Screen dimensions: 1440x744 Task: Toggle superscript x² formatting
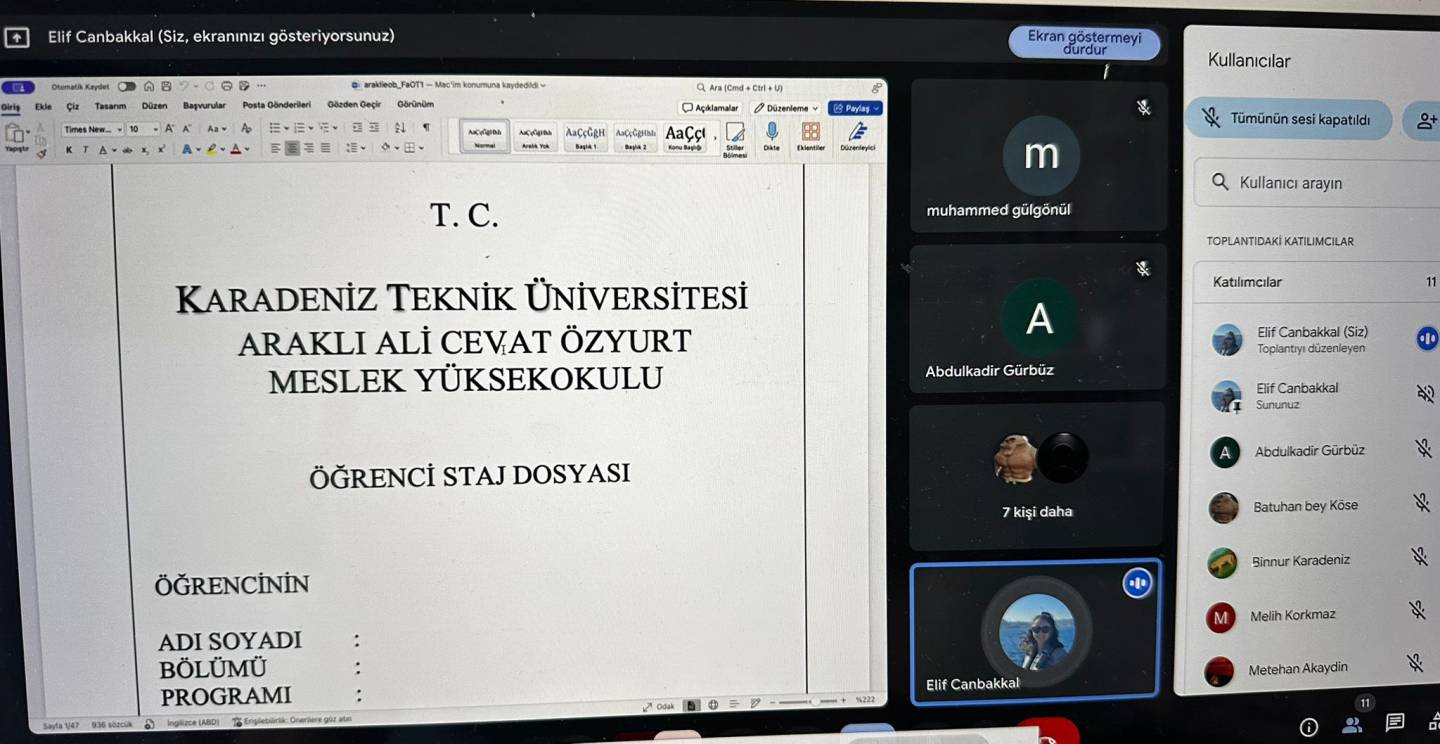pyautogui.click(x=160, y=150)
